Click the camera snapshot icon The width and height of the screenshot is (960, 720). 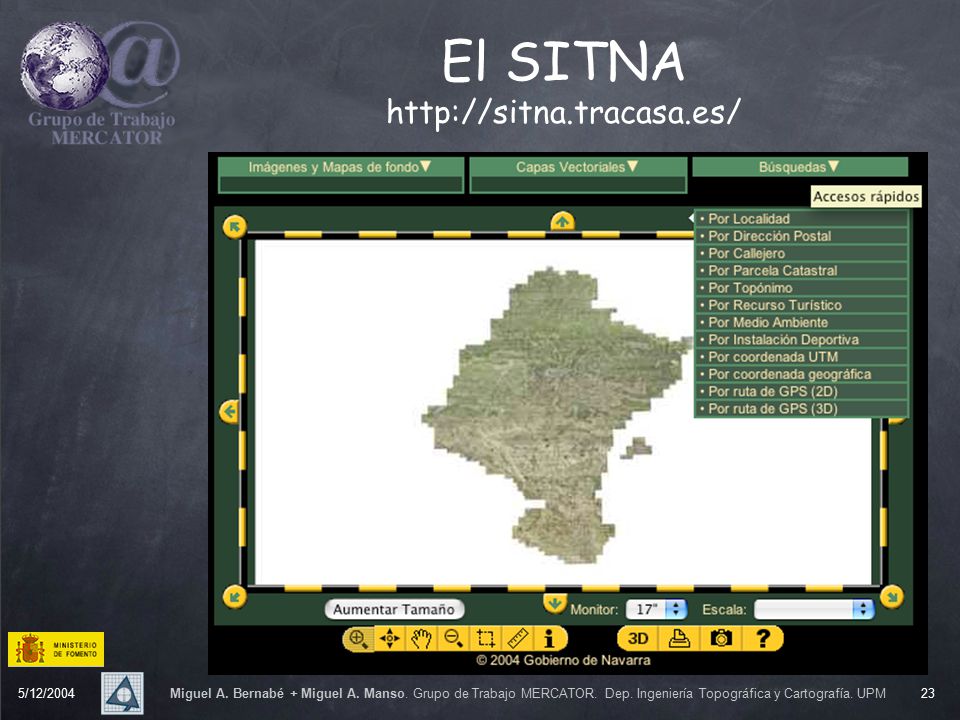pos(721,639)
